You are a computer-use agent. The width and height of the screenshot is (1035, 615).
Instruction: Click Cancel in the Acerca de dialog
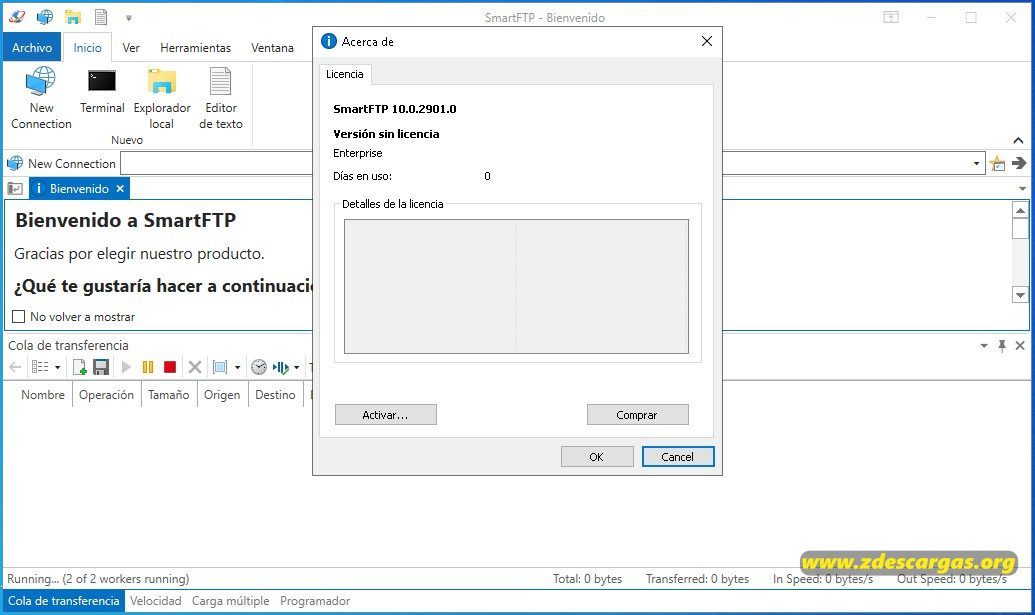click(678, 457)
